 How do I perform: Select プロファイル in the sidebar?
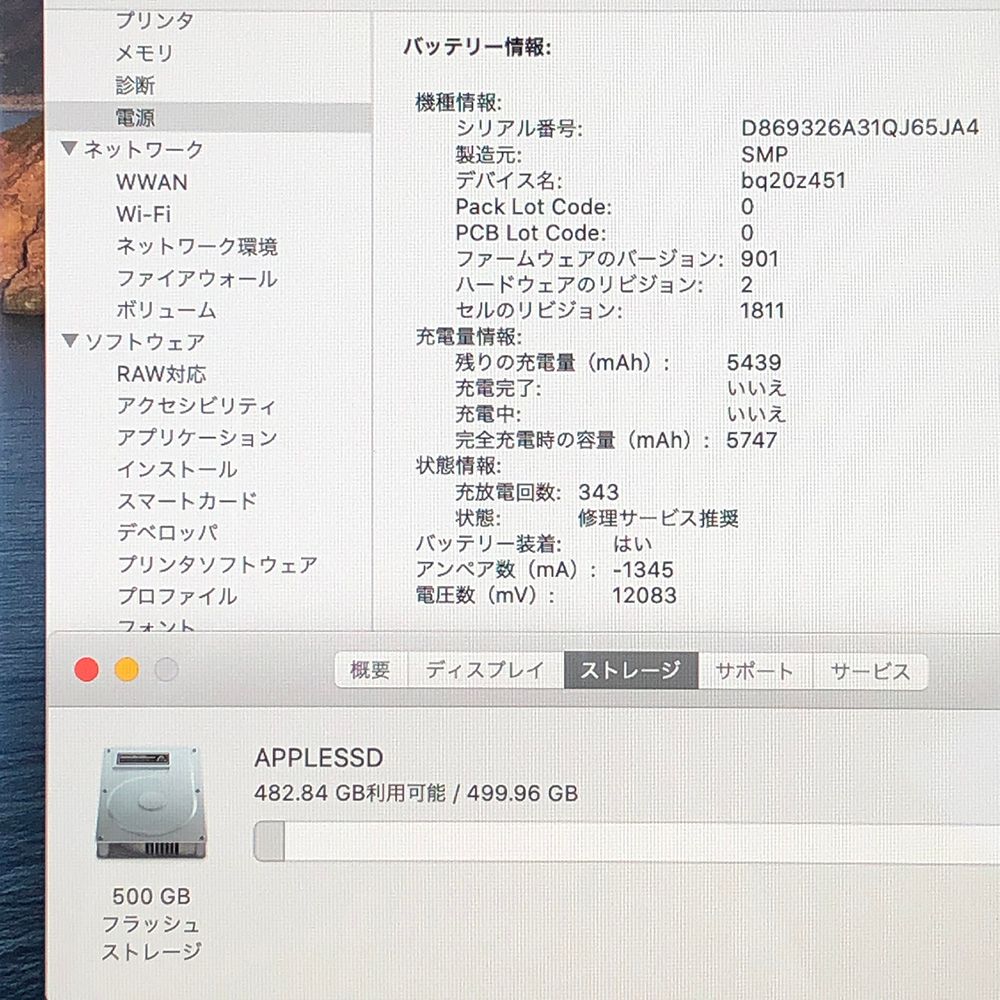coord(178,596)
